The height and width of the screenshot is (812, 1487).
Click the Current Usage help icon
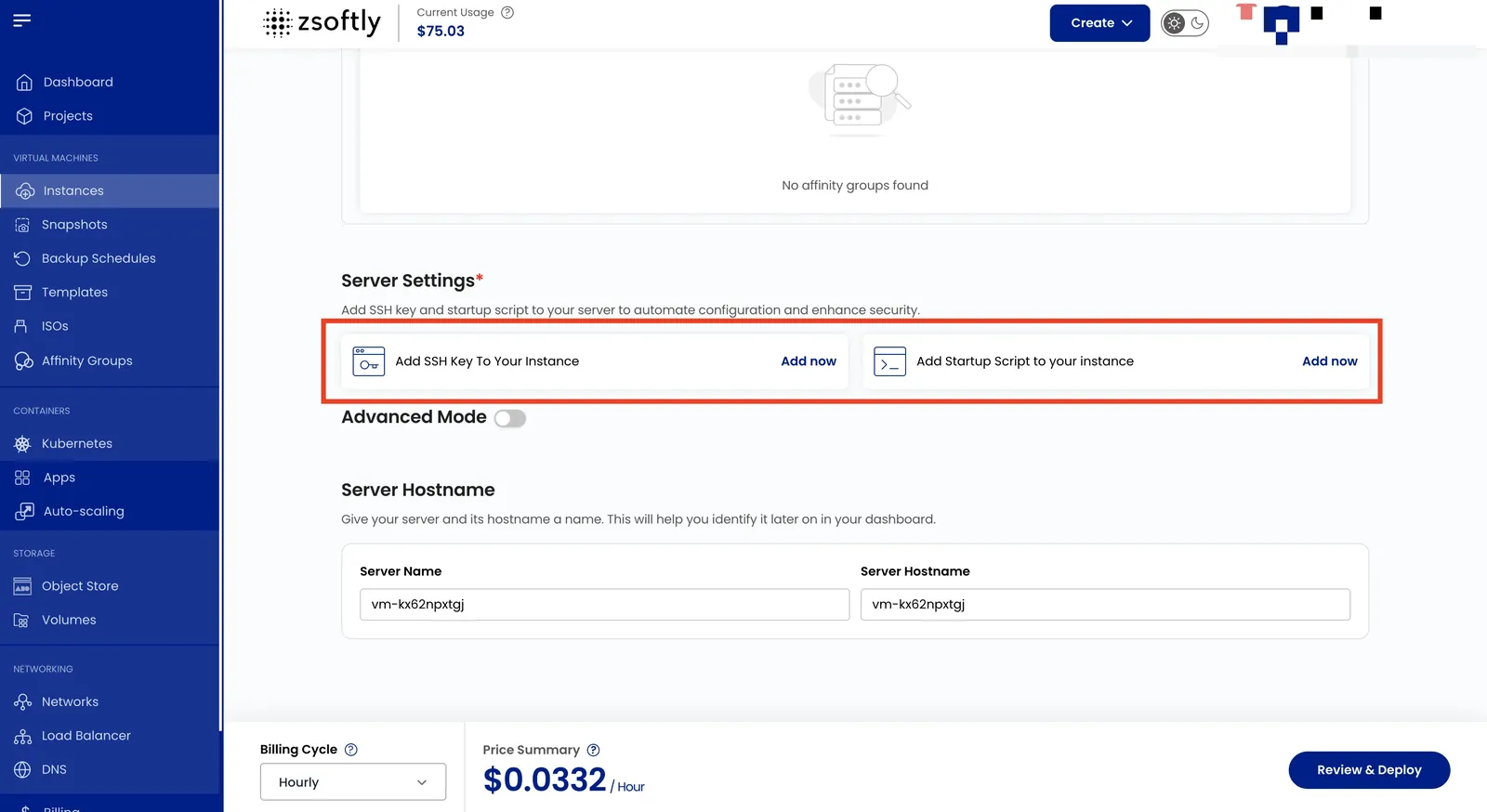point(507,12)
